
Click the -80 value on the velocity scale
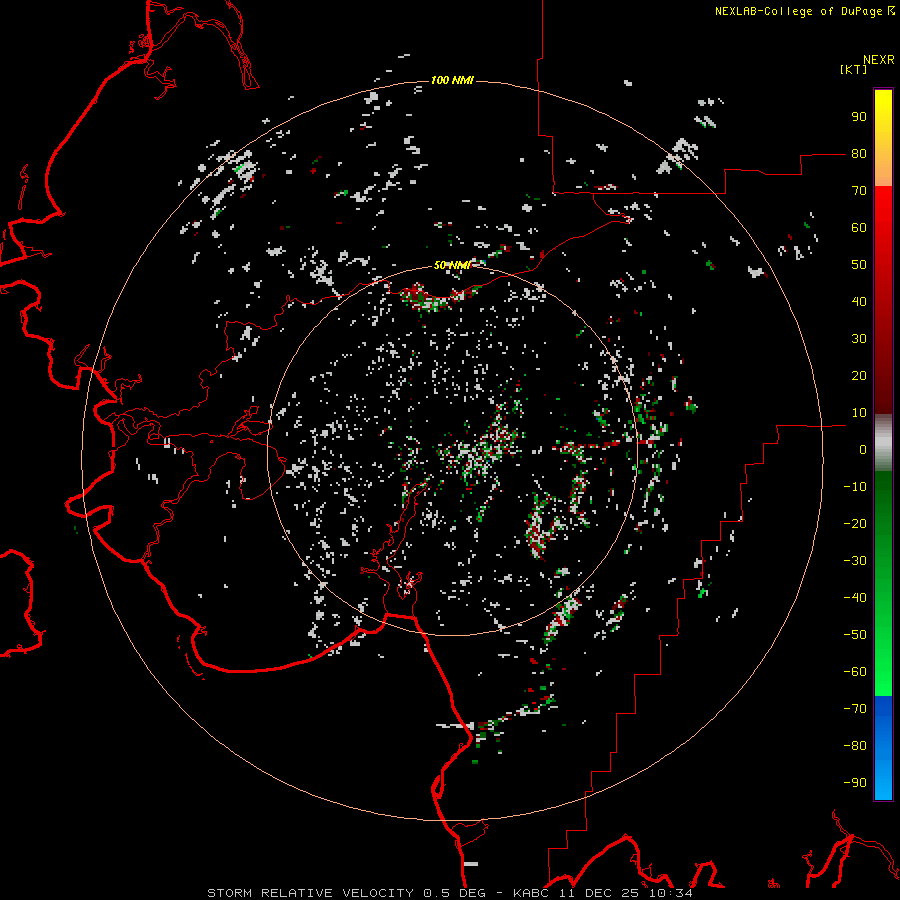pyautogui.click(x=855, y=746)
